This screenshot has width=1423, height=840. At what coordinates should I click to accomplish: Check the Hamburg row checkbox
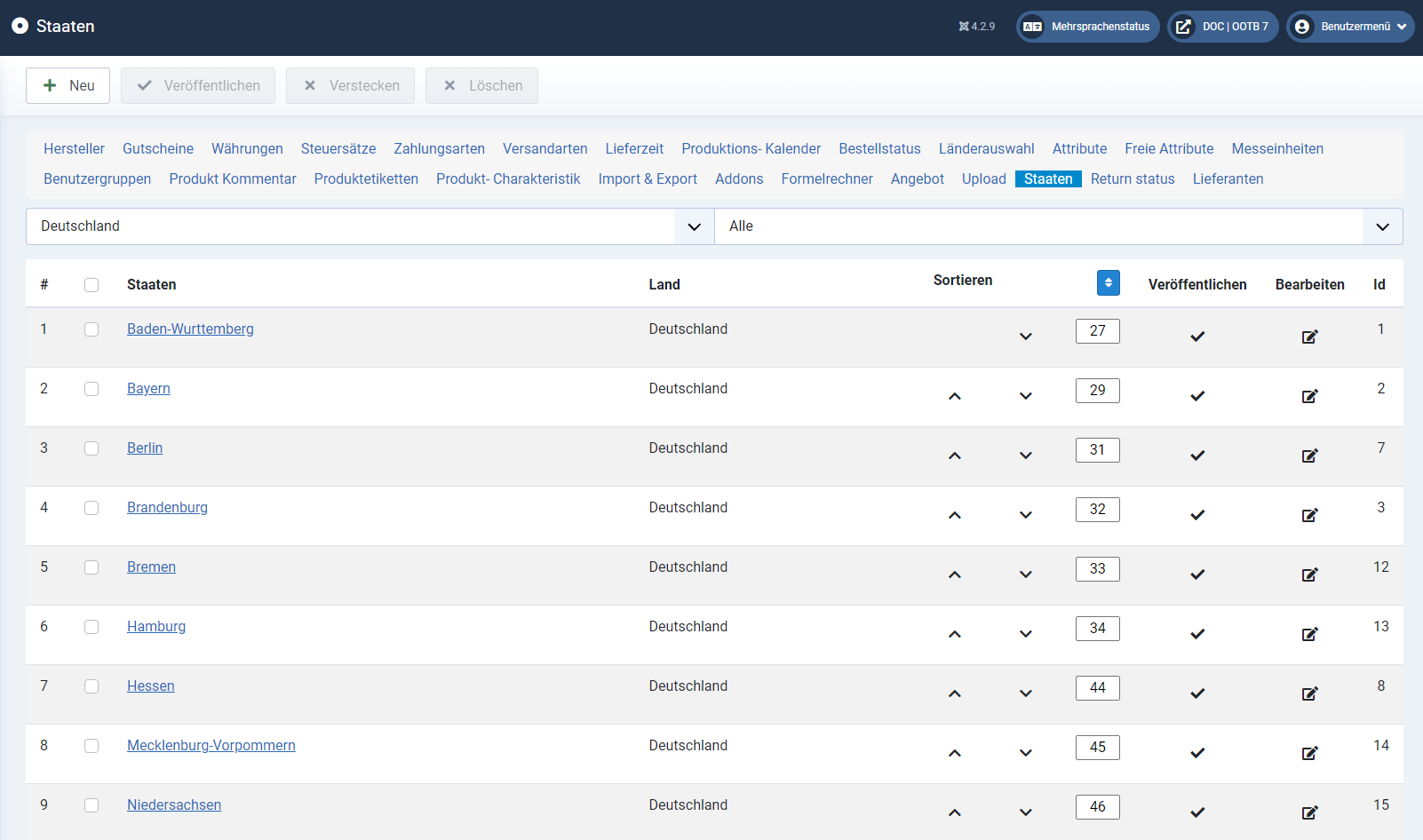[91, 627]
